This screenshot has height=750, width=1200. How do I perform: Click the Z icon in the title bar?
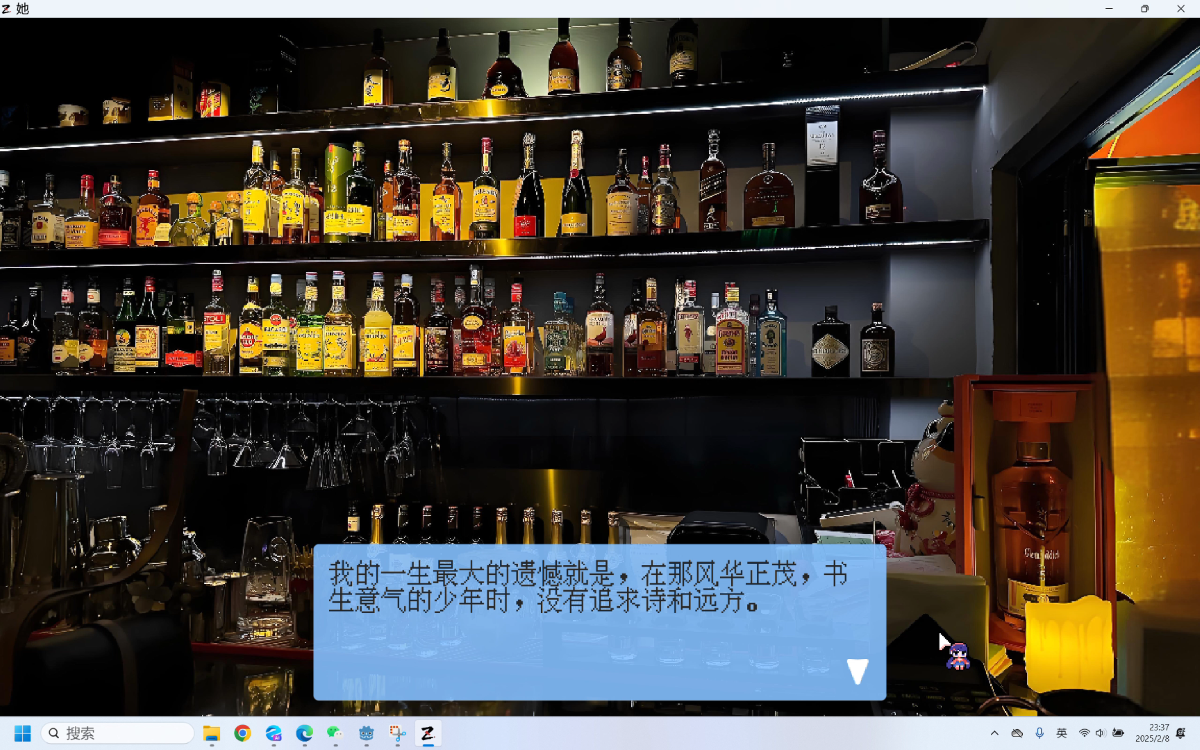point(7,8)
